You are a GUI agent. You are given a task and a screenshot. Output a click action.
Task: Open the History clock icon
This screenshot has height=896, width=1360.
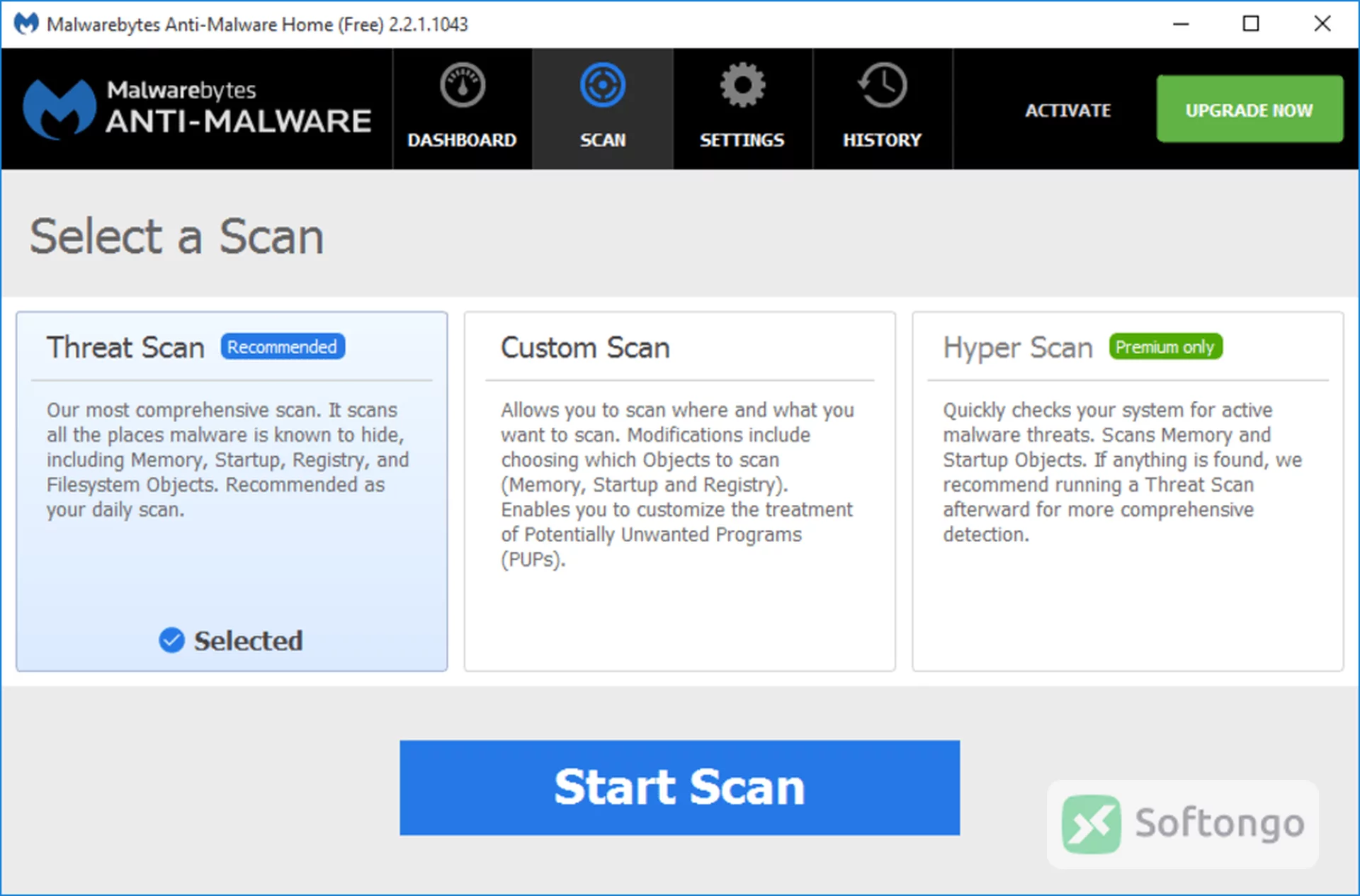pyautogui.click(x=883, y=86)
